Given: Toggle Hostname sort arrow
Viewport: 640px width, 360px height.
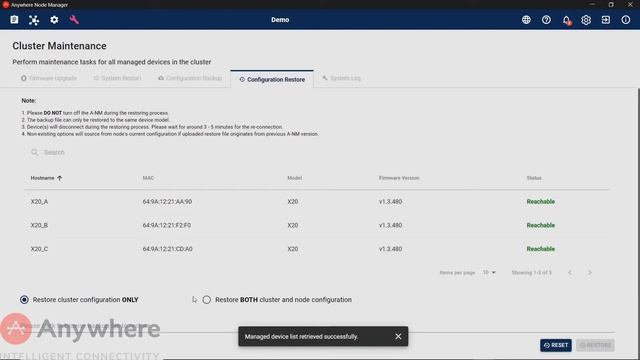Looking at the screenshot, I should (x=60, y=178).
